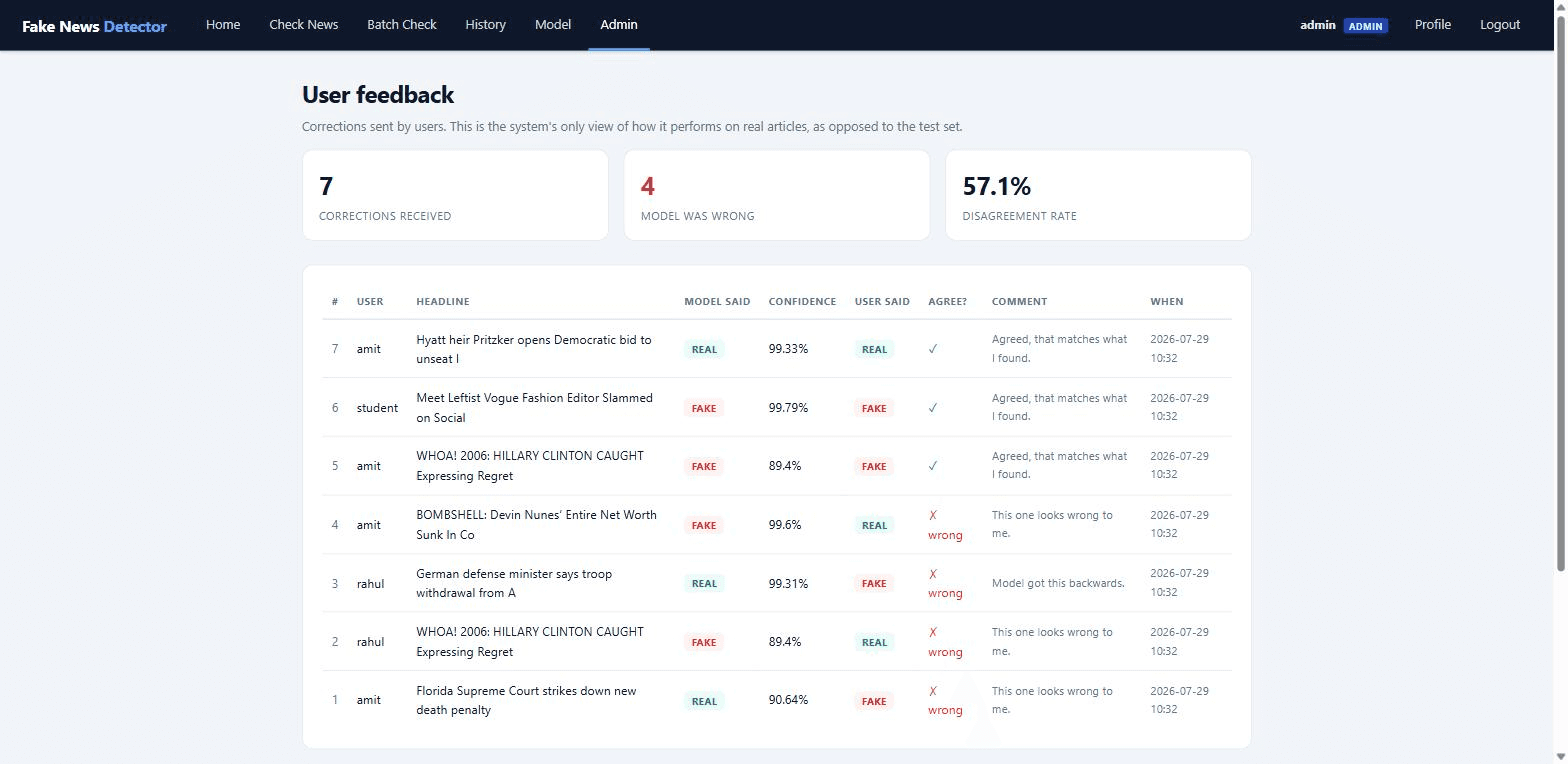Open the Batch Check tab
Screen dimensions: 1568x764
pyautogui.click(x=401, y=24)
